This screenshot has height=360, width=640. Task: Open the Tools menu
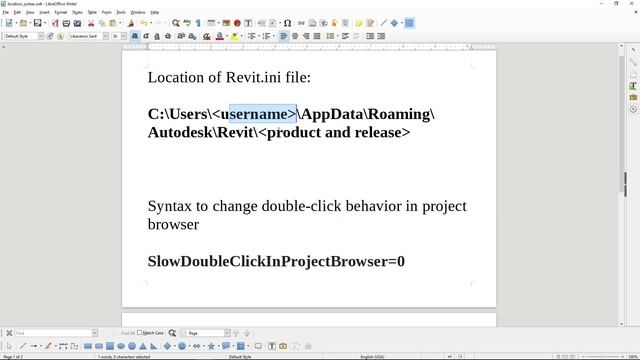point(121,12)
